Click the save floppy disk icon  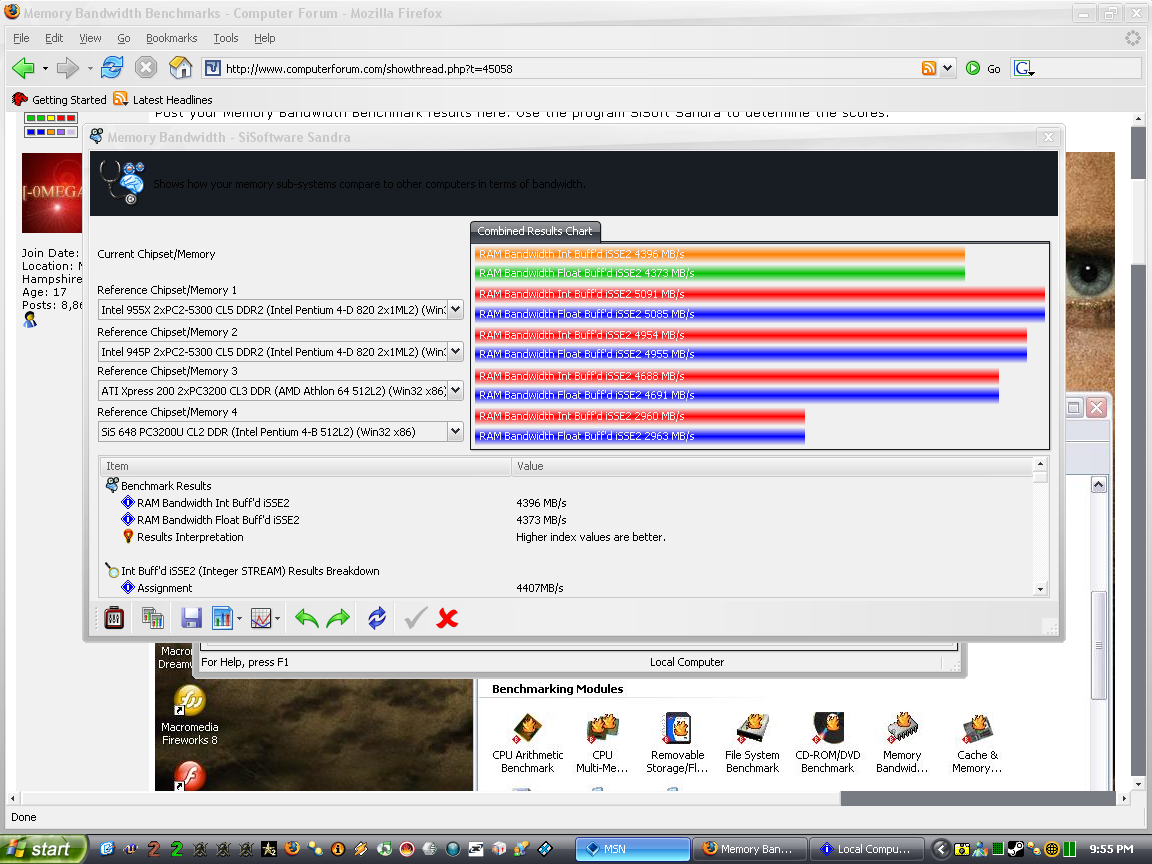coord(191,618)
